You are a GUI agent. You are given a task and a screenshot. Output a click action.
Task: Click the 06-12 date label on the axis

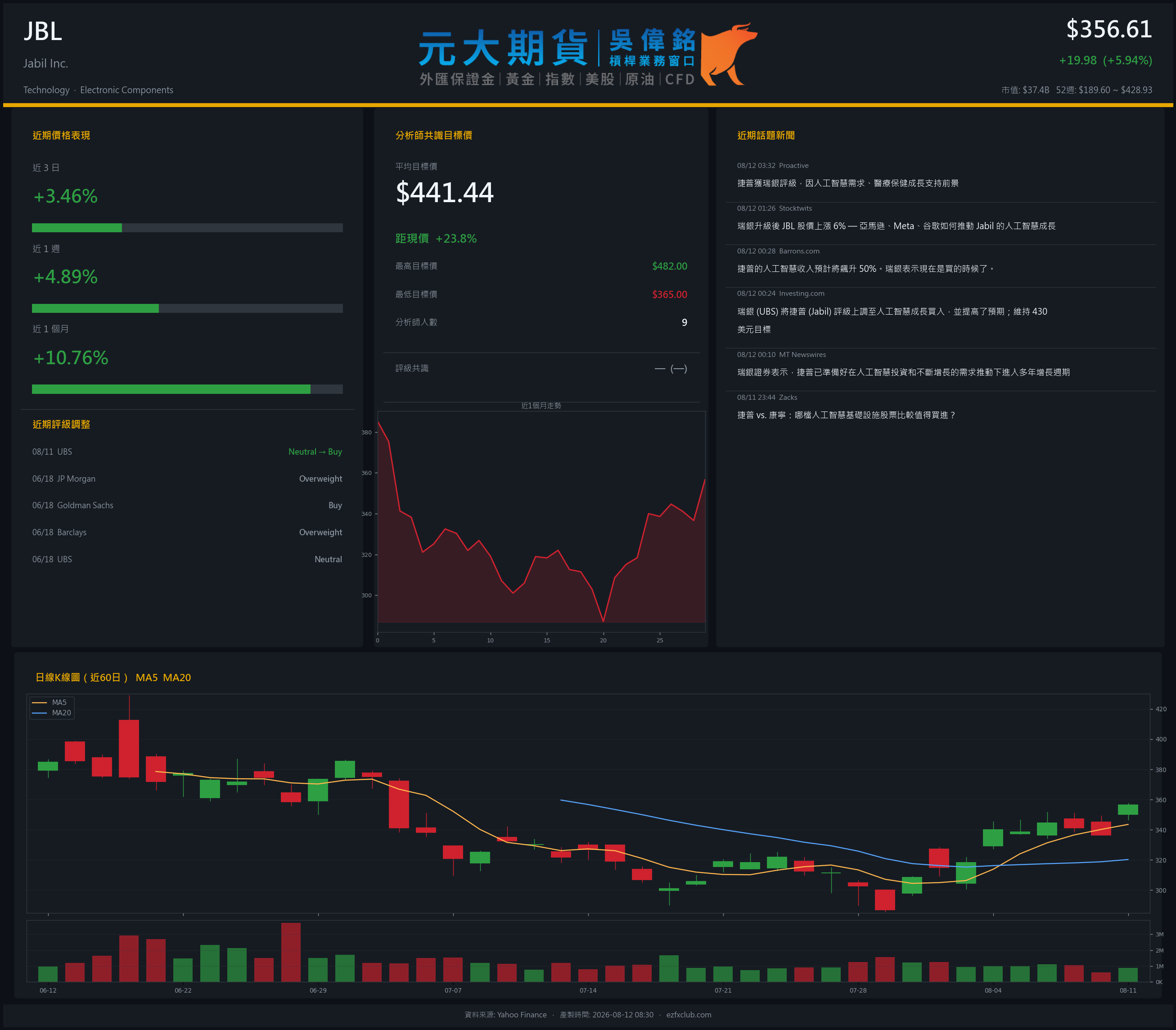point(48,990)
